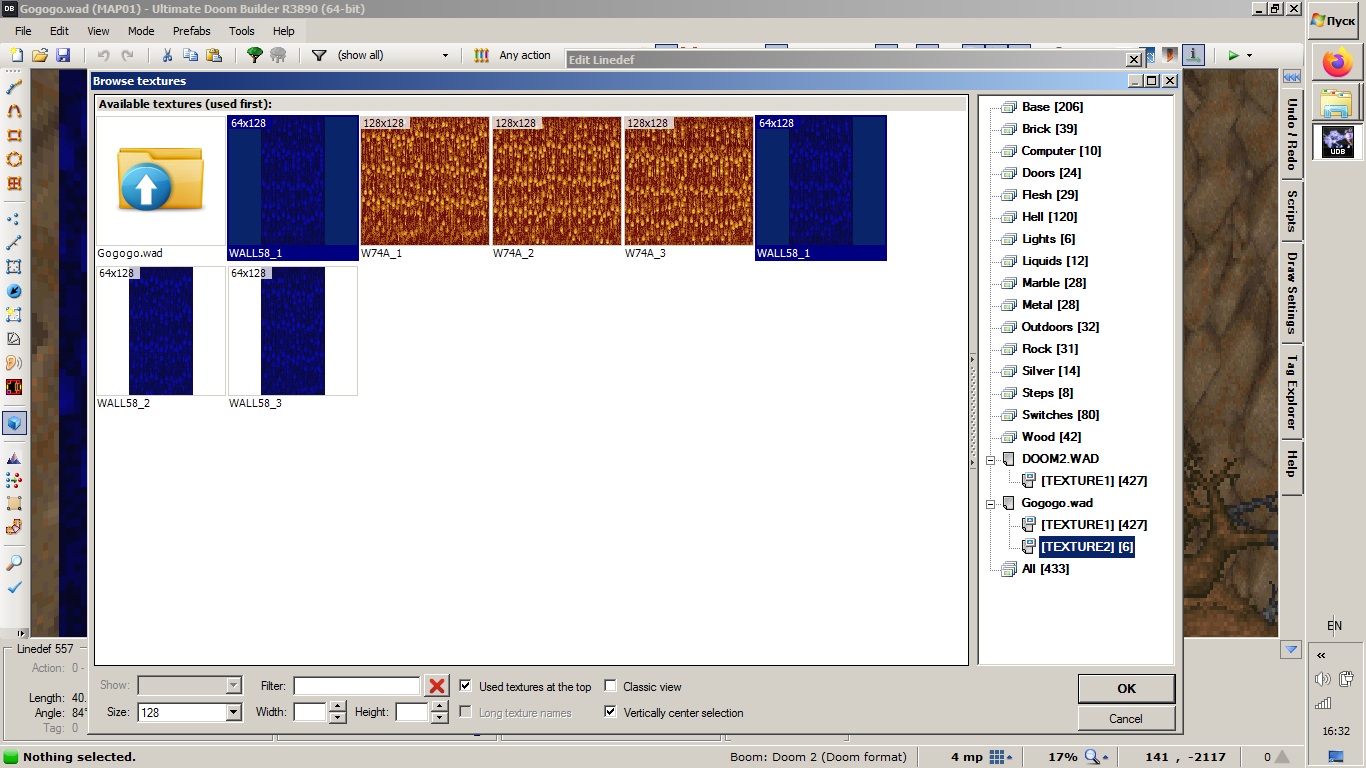Viewport: 1366px width, 768px height.
Task: Switch to Things mode arrow icon
Action: pos(14,291)
